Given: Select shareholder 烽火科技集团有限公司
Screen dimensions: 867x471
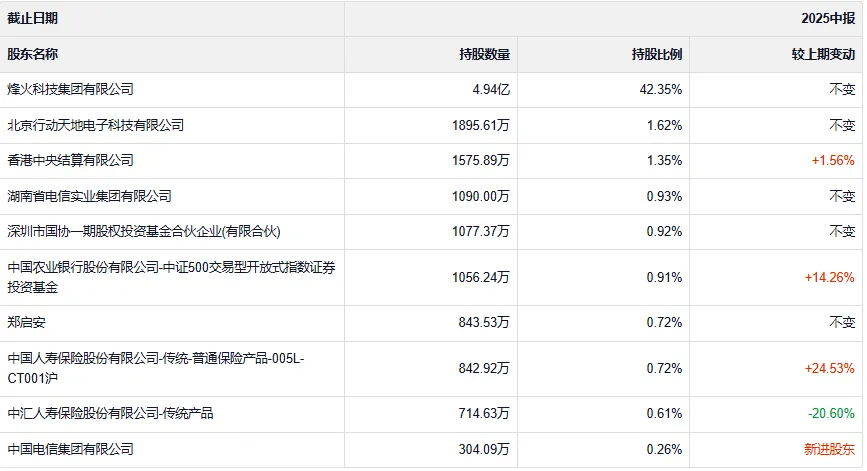Looking at the screenshot, I should click(x=70, y=90).
